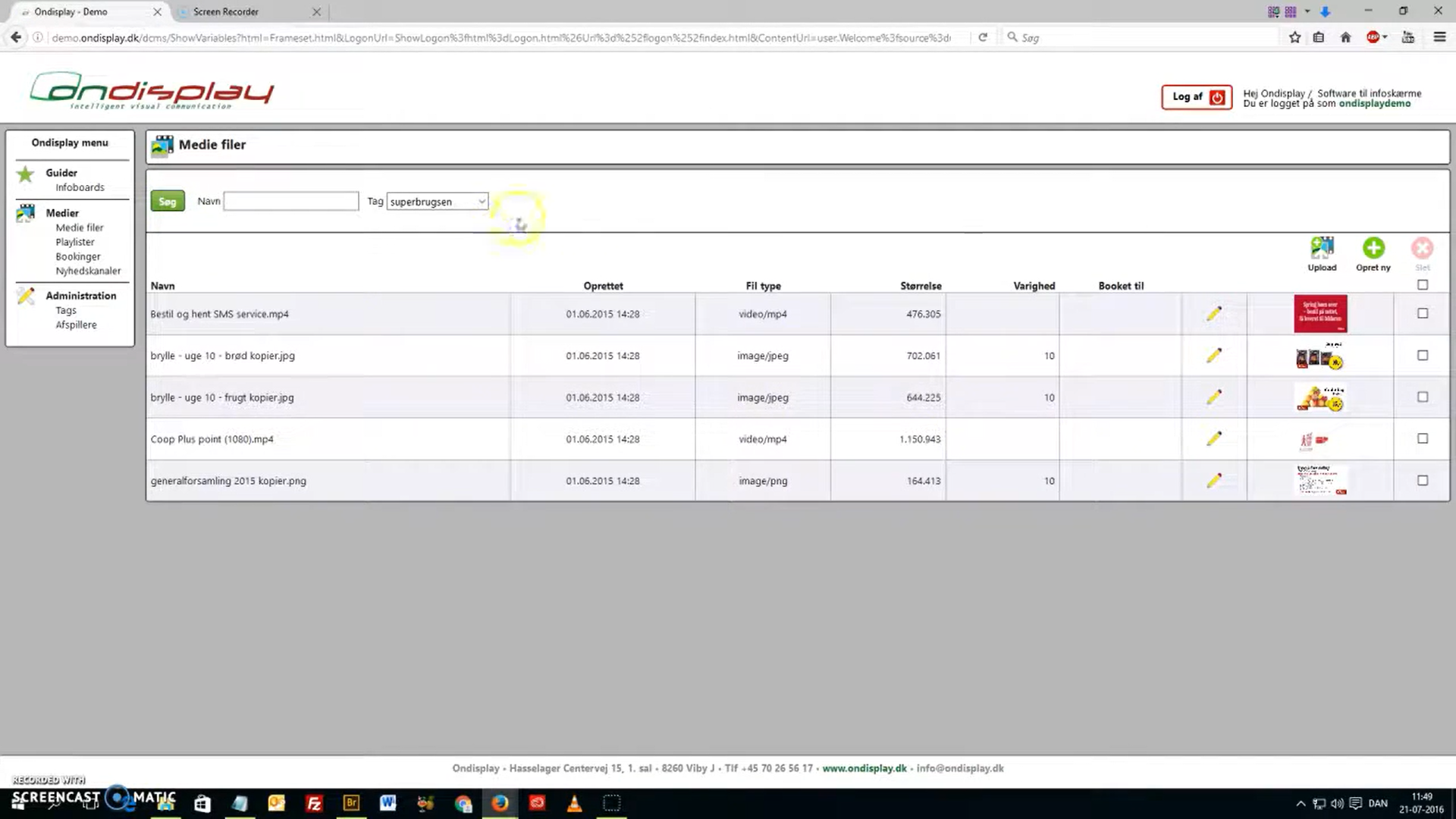1456x819 pixels.
Task: Open Adobe Bridge from the taskbar
Action: (351, 803)
